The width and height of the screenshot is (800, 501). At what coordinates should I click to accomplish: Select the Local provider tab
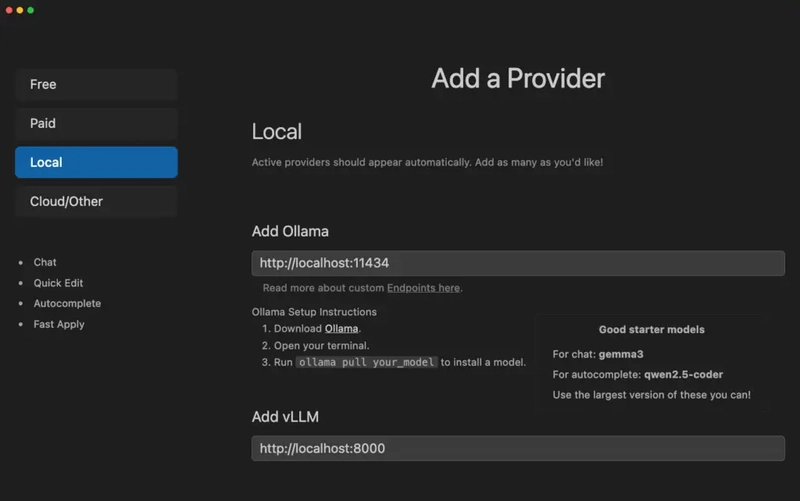tap(96, 162)
